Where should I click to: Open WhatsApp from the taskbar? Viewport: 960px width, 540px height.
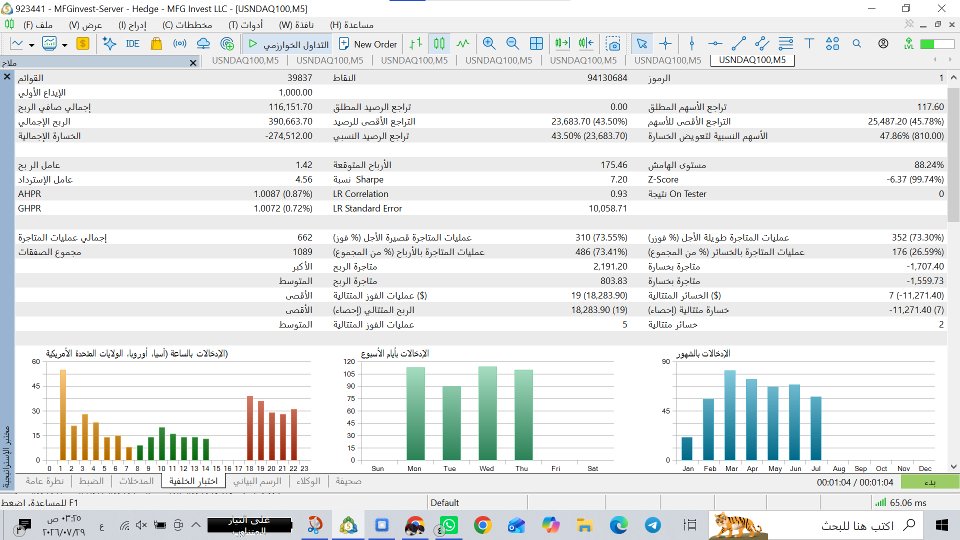pyautogui.click(x=449, y=525)
